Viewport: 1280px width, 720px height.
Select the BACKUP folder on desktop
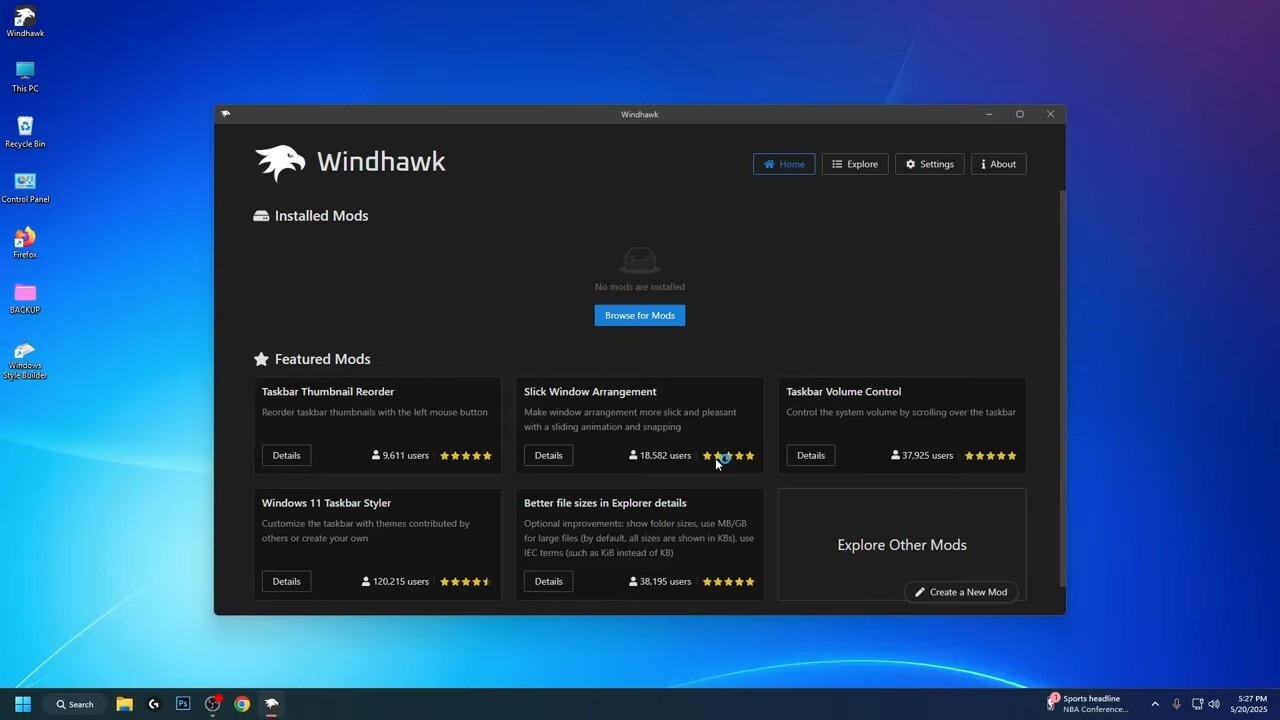[25, 298]
